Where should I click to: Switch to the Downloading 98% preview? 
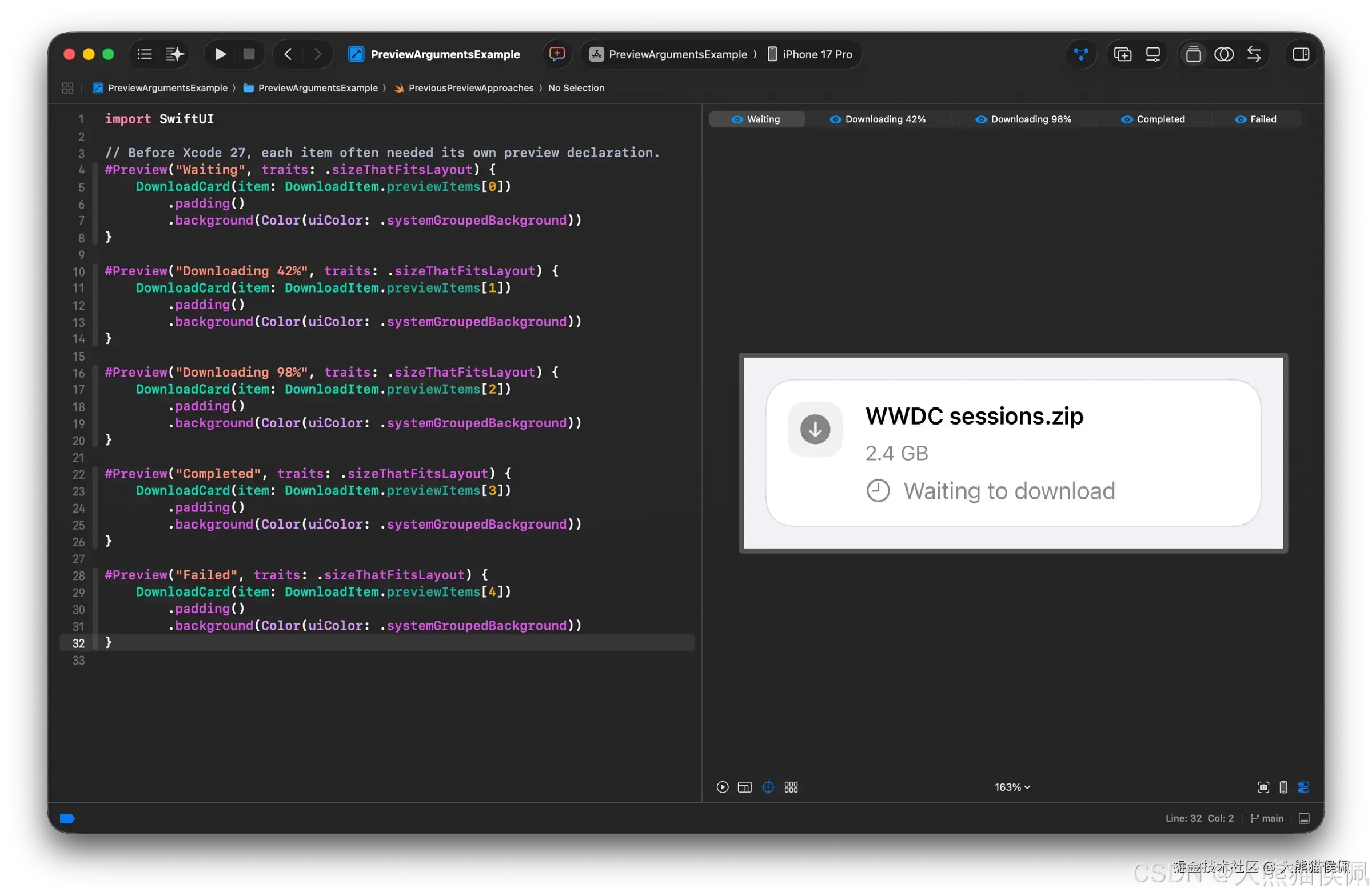[1023, 119]
